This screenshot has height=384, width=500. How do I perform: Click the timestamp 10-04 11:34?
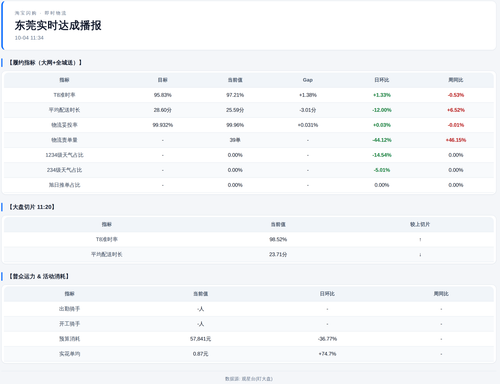coord(29,38)
